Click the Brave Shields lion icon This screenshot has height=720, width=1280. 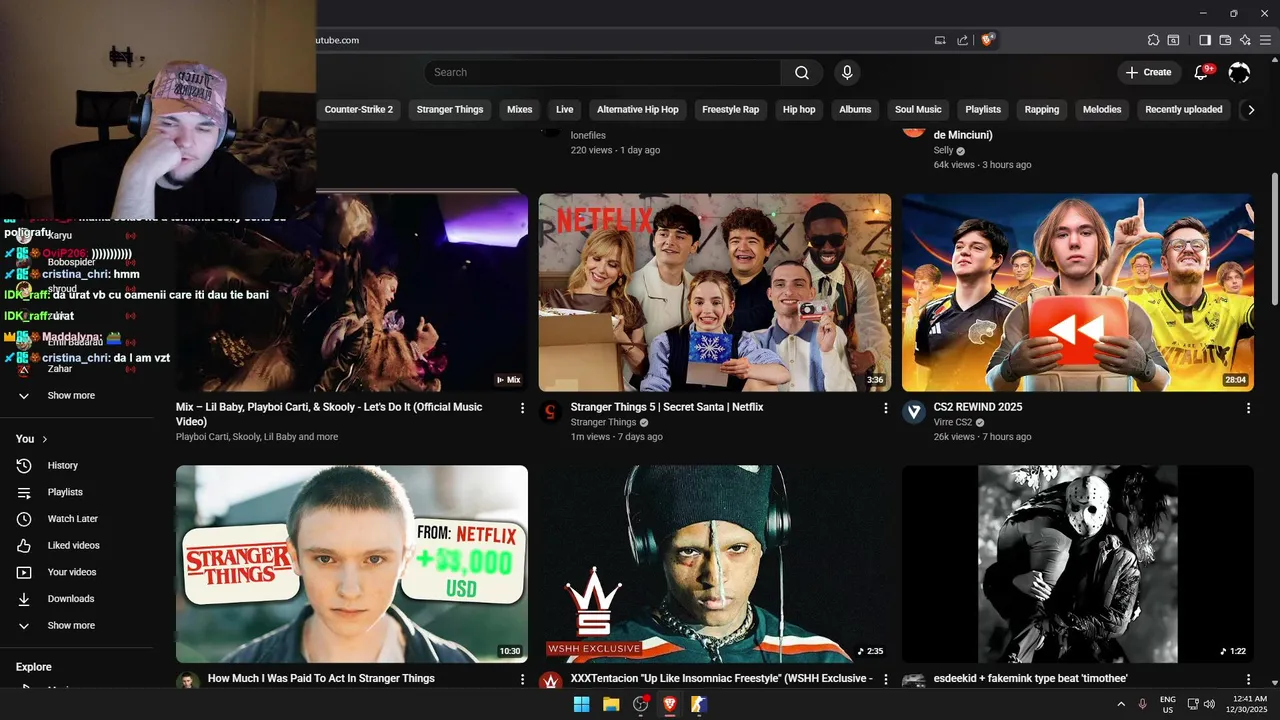987,40
